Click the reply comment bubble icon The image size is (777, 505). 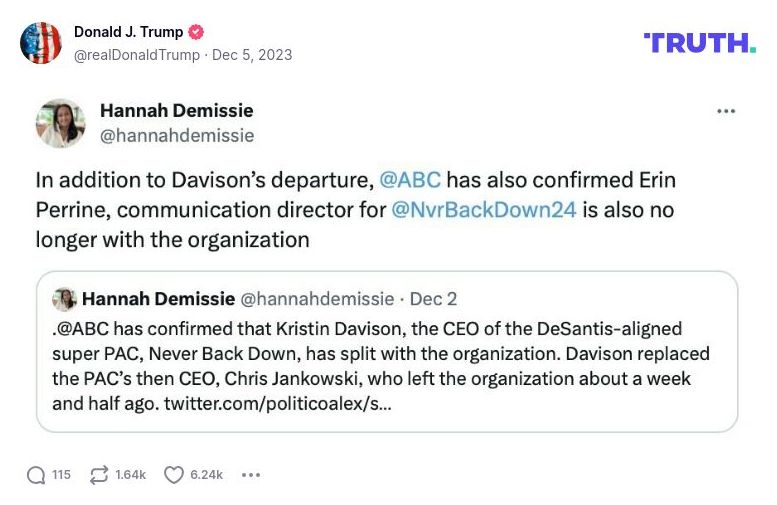pos(37,475)
